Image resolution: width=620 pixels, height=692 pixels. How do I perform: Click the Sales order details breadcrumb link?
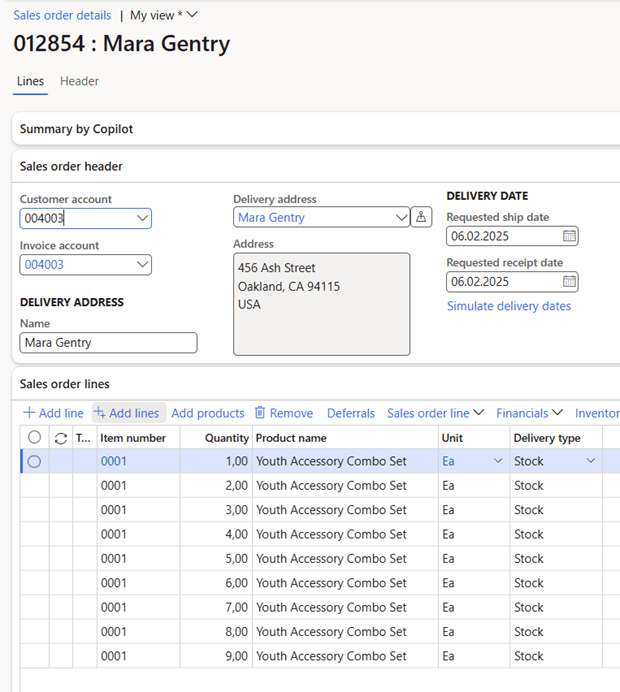[x=62, y=15]
